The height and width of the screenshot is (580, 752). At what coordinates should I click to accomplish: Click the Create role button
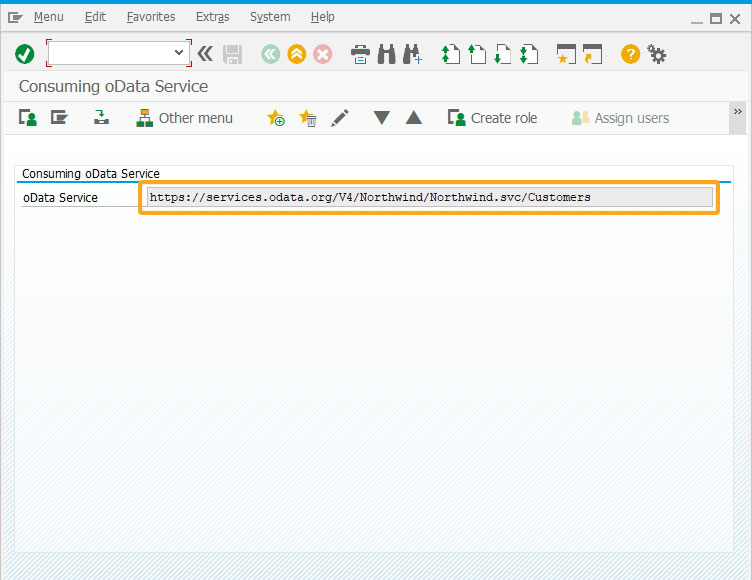click(x=492, y=118)
